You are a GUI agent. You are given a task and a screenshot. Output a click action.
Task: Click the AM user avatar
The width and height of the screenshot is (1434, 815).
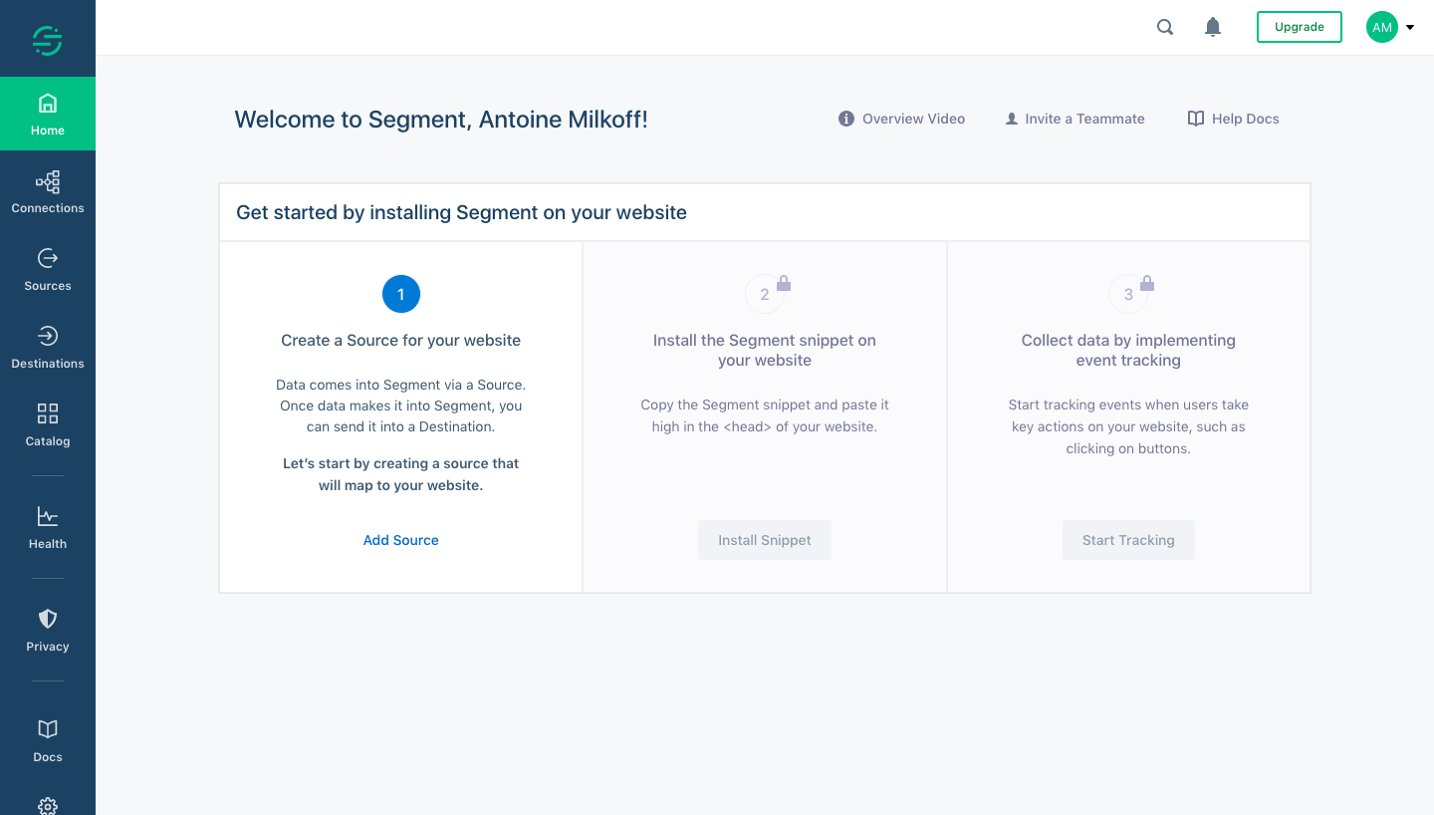[x=1382, y=27]
